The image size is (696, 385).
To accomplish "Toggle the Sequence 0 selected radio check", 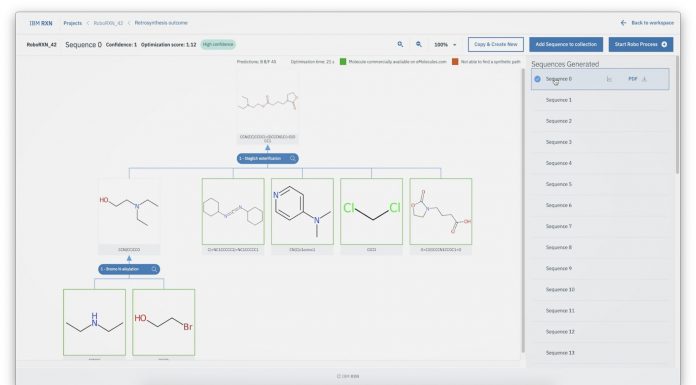I will coord(538,79).
